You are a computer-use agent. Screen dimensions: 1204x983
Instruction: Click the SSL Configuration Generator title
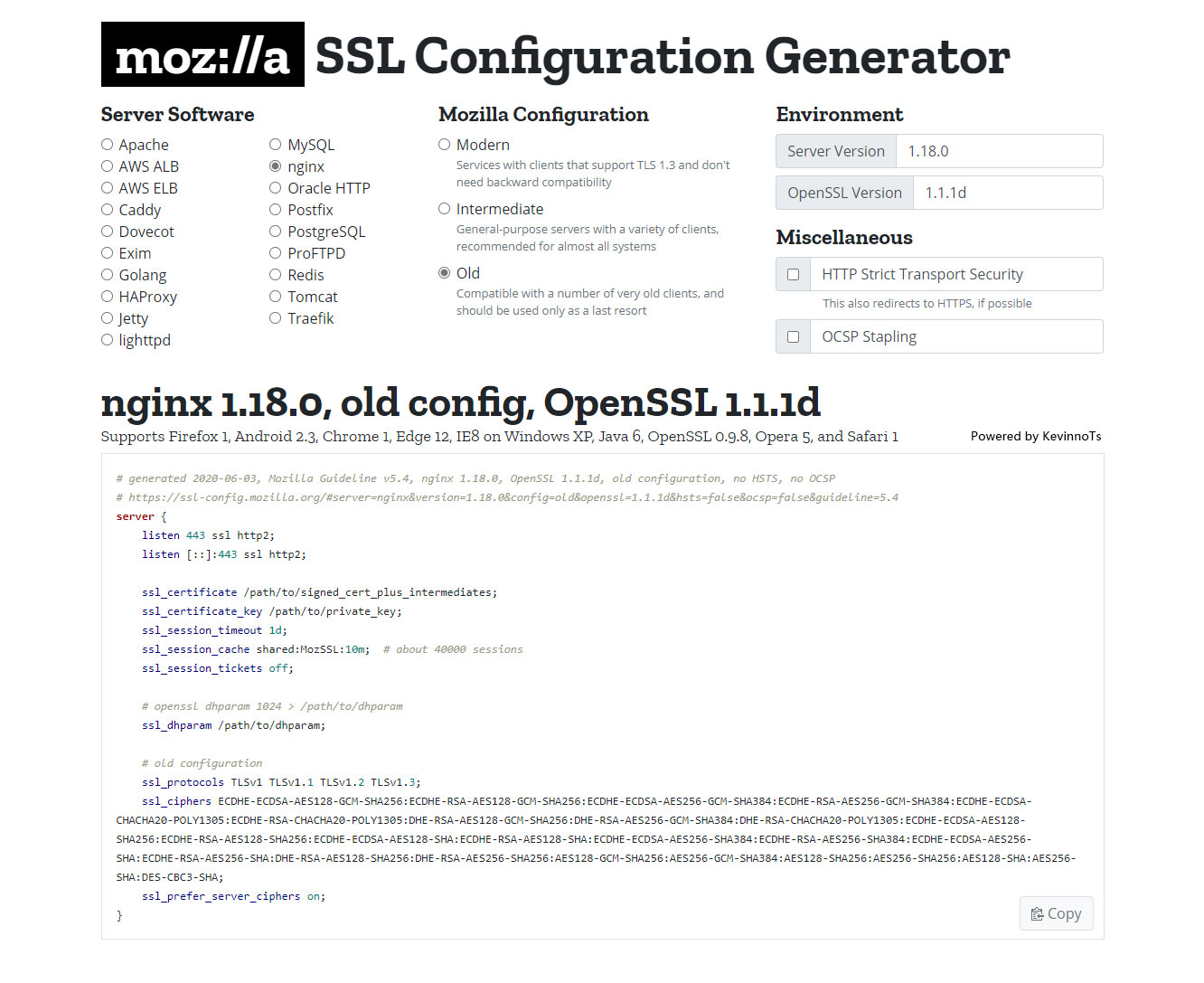pos(663,56)
